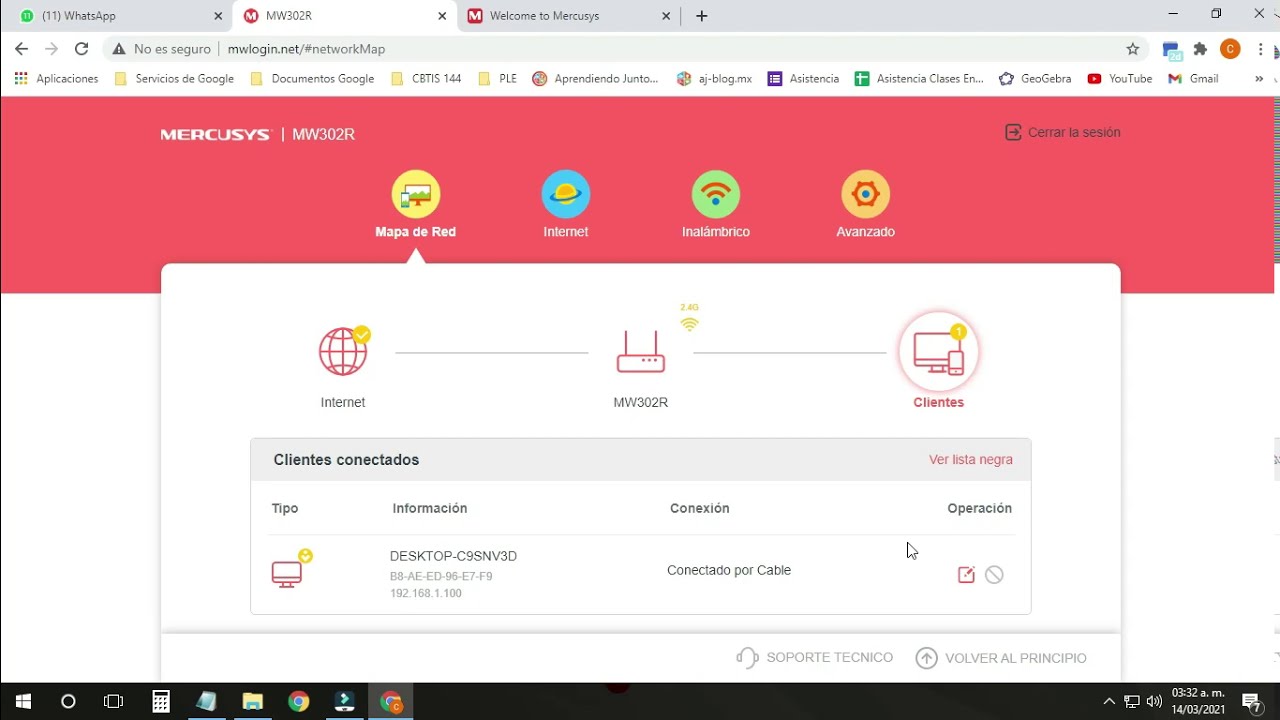Go back to previous page
This screenshot has height=720, width=1280.
[x=22, y=48]
